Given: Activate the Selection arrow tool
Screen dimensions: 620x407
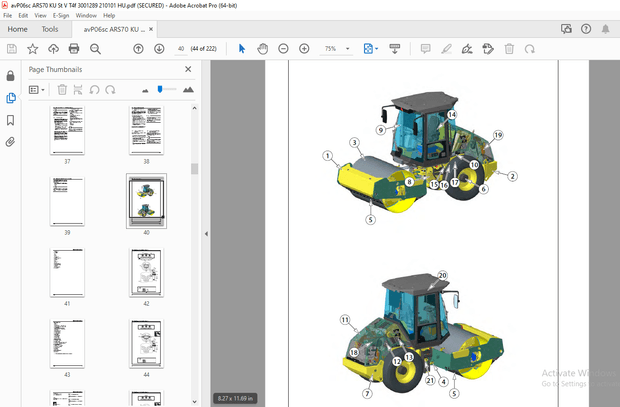Looking at the screenshot, I should [x=242, y=48].
